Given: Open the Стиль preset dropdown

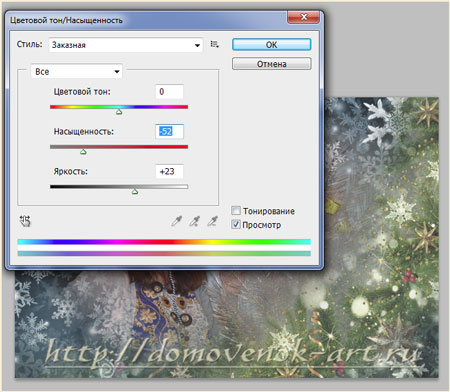Looking at the screenshot, I should click(126, 45).
